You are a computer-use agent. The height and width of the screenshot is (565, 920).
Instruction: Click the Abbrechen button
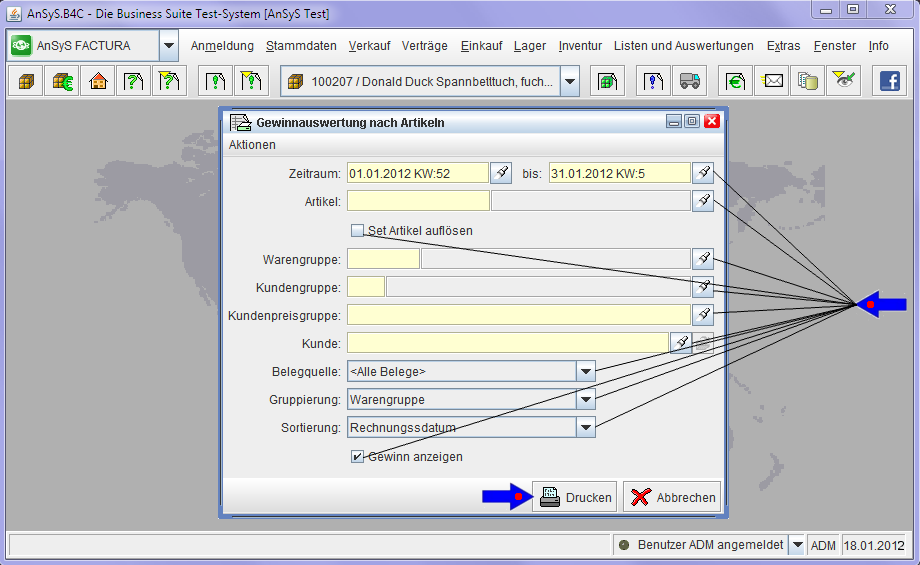(672, 497)
